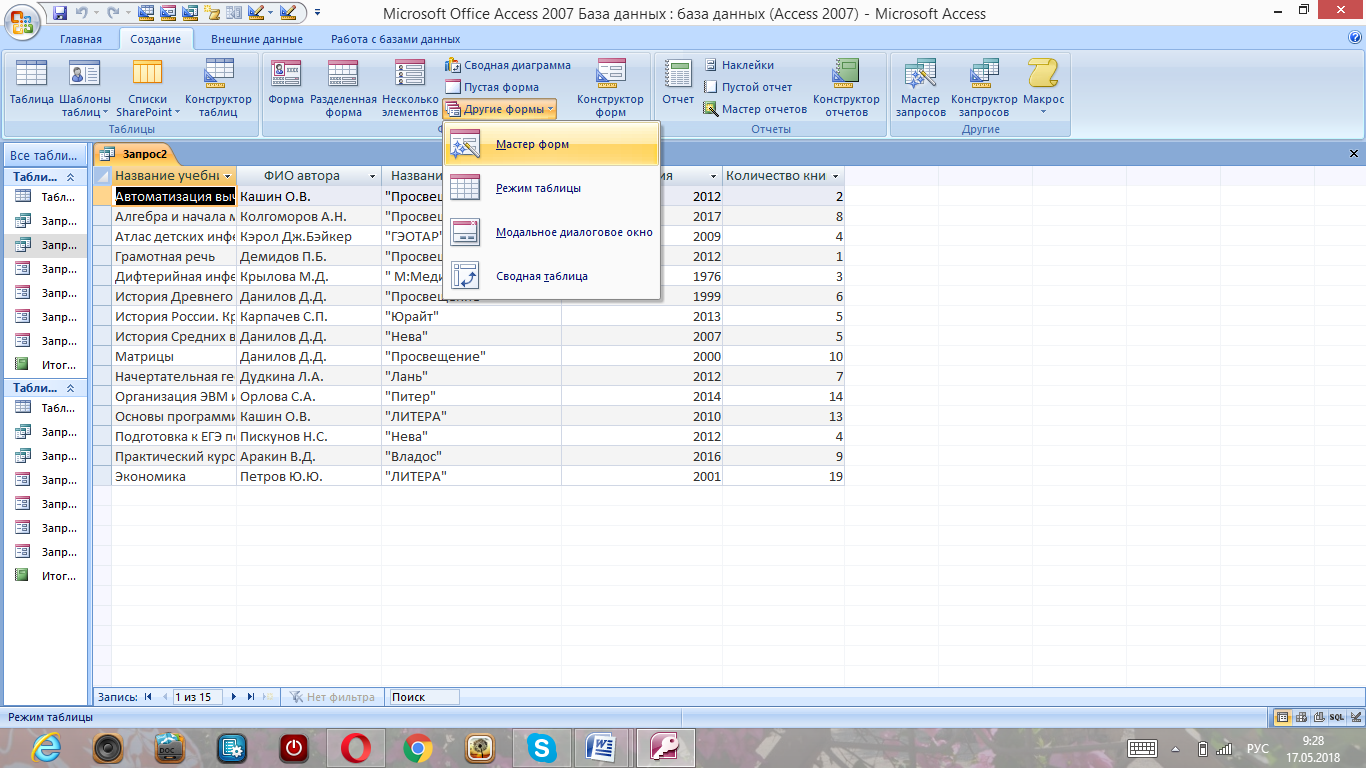Open Конструктор запросов
This screenshot has width=1366, height=768.
(984, 88)
